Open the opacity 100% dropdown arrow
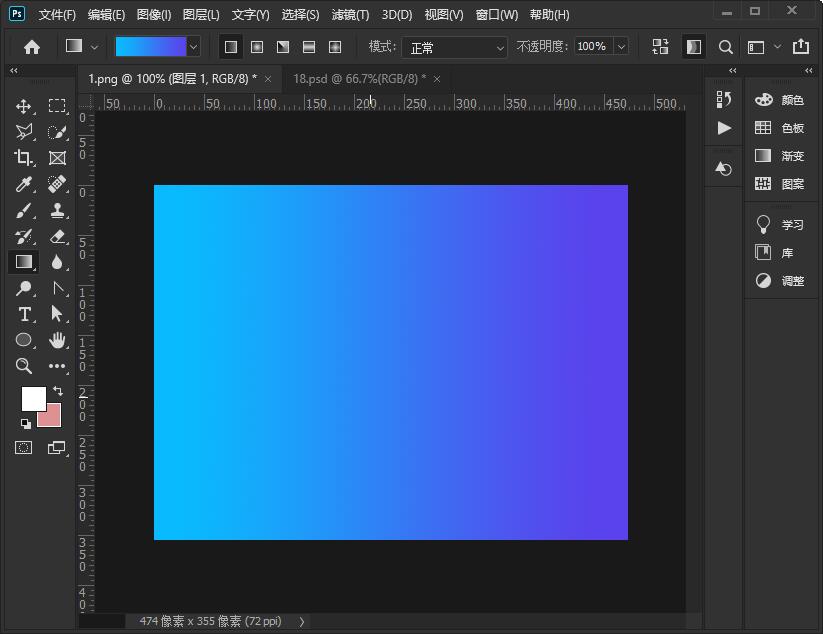This screenshot has width=823, height=634. coord(621,47)
